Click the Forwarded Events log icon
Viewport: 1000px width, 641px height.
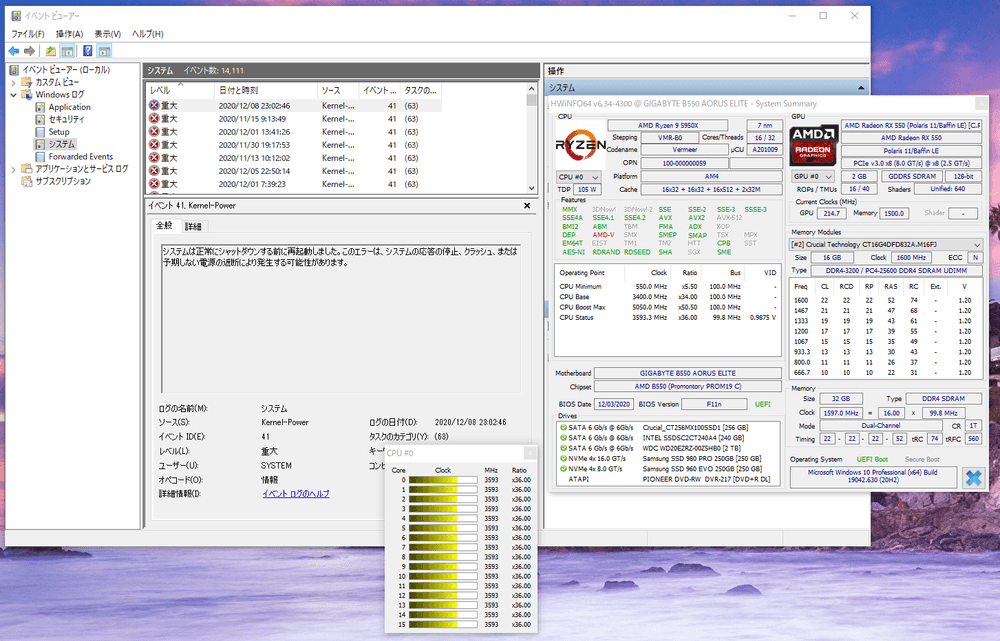(40, 157)
